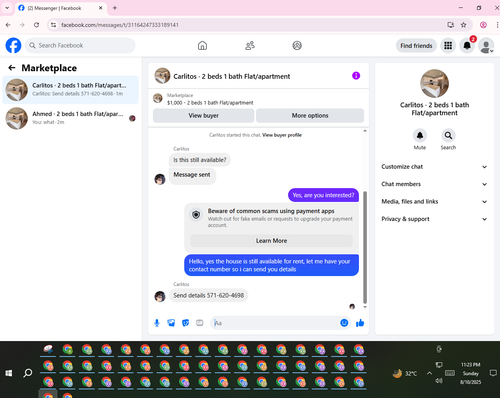Reload the page in the browser
The width and height of the screenshot is (500, 398).
click(x=36, y=25)
